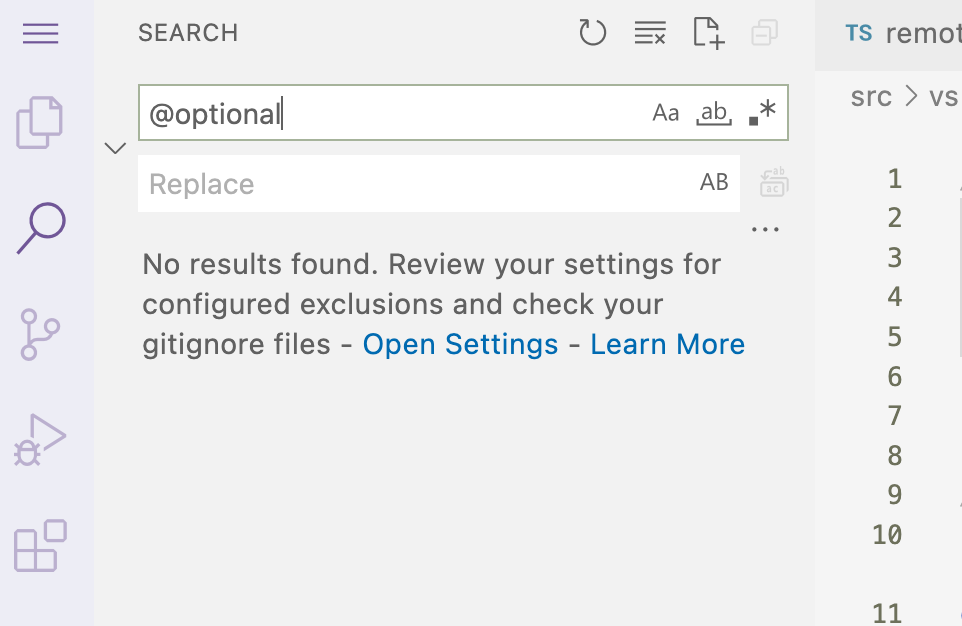Open the Explorer view

click(x=40, y=120)
